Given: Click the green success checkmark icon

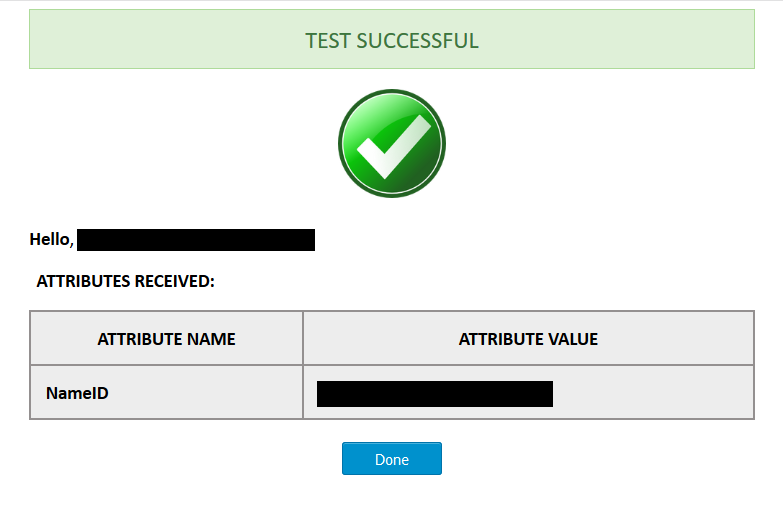Looking at the screenshot, I should click(x=392, y=143).
